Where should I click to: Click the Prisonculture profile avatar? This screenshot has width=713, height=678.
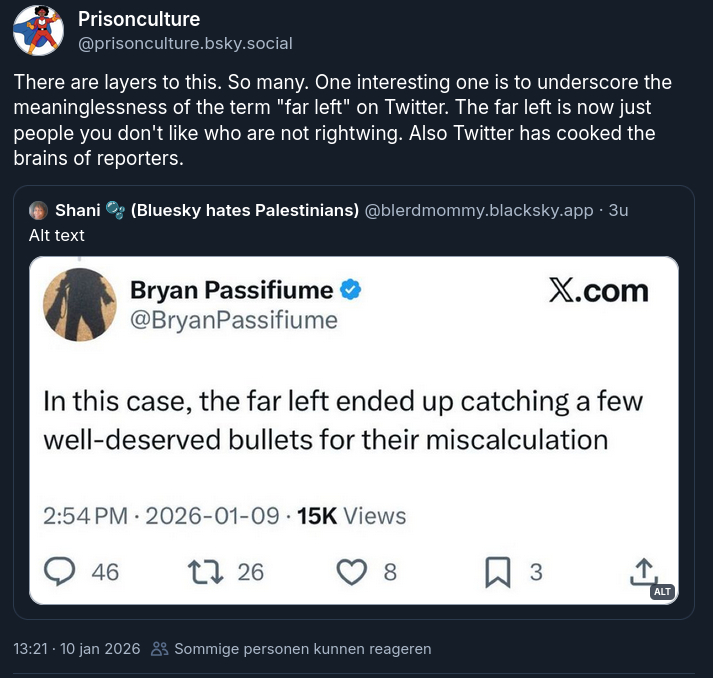coord(39,31)
